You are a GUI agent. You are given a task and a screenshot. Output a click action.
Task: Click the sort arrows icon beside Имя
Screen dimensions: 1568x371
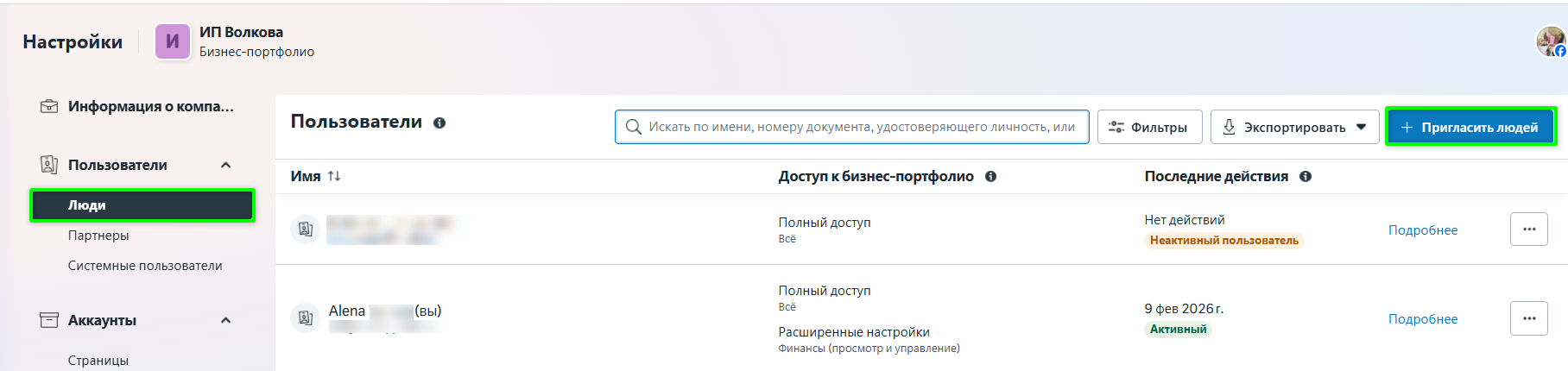(x=334, y=176)
